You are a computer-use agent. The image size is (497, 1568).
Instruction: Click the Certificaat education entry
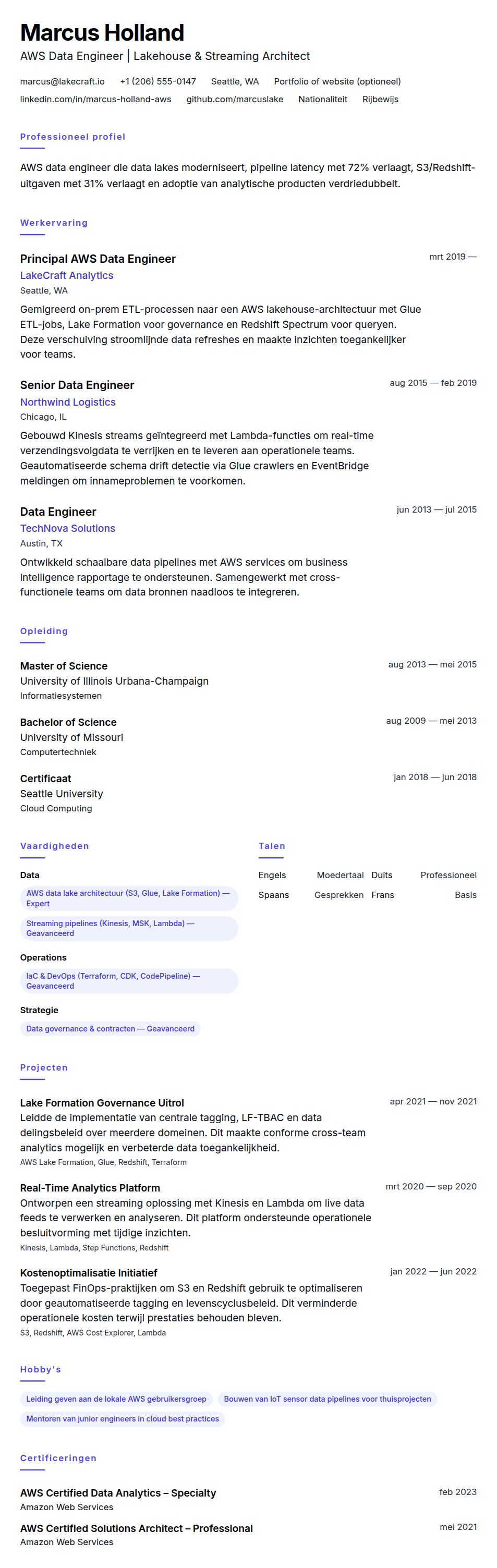tap(46, 778)
